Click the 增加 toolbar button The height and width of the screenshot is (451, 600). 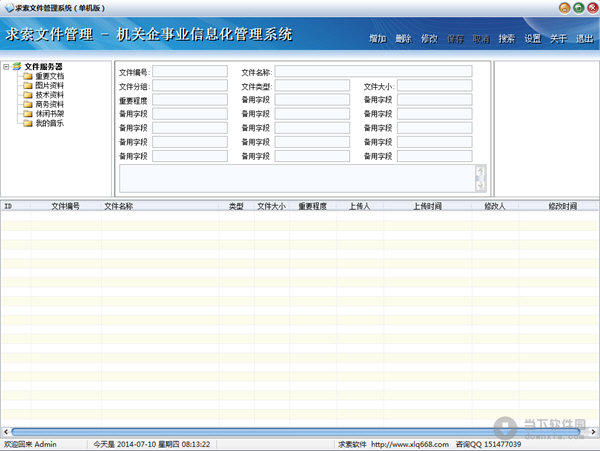pos(377,39)
